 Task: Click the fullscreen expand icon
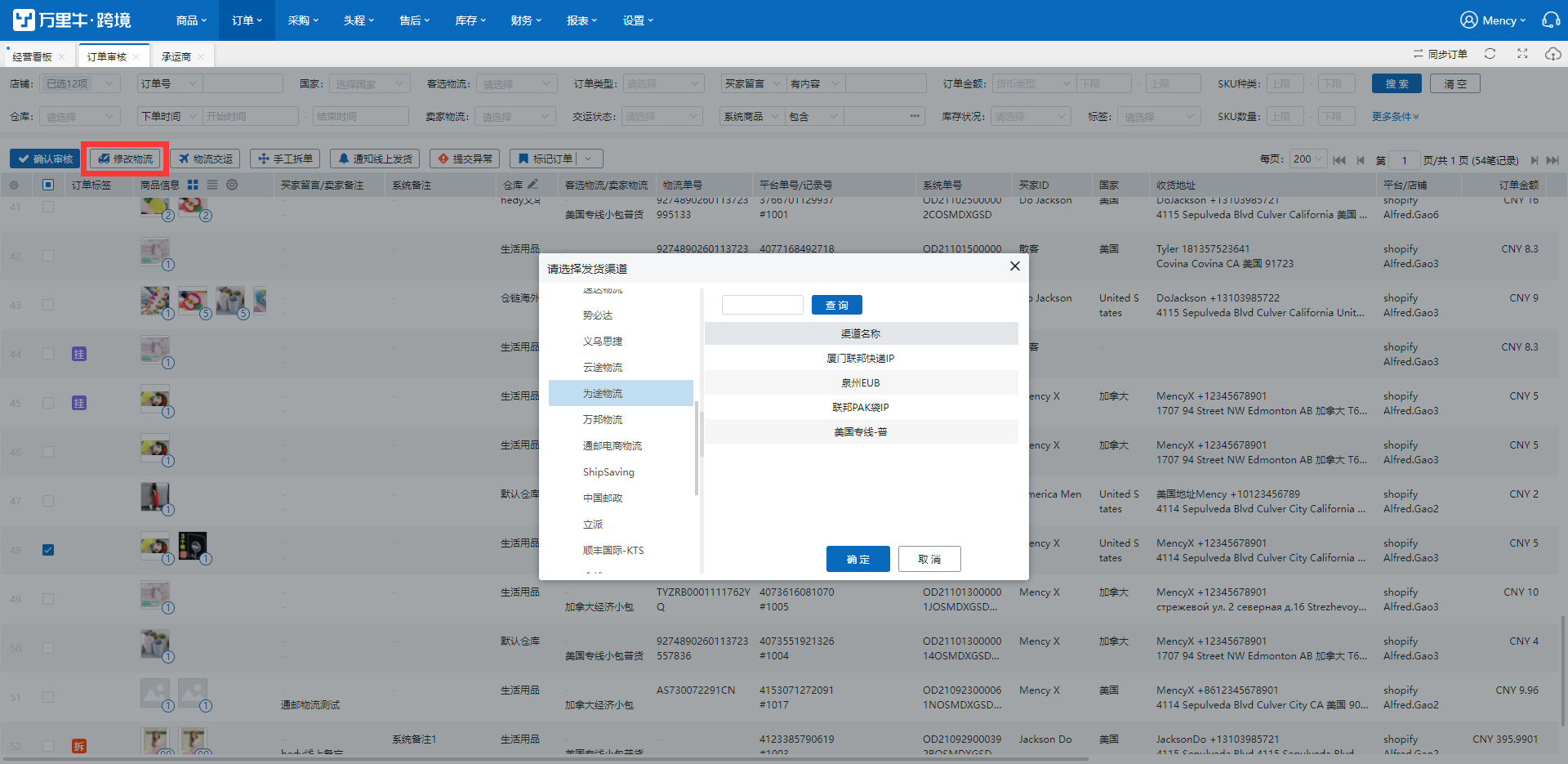pyautogui.click(x=1522, y=54)
